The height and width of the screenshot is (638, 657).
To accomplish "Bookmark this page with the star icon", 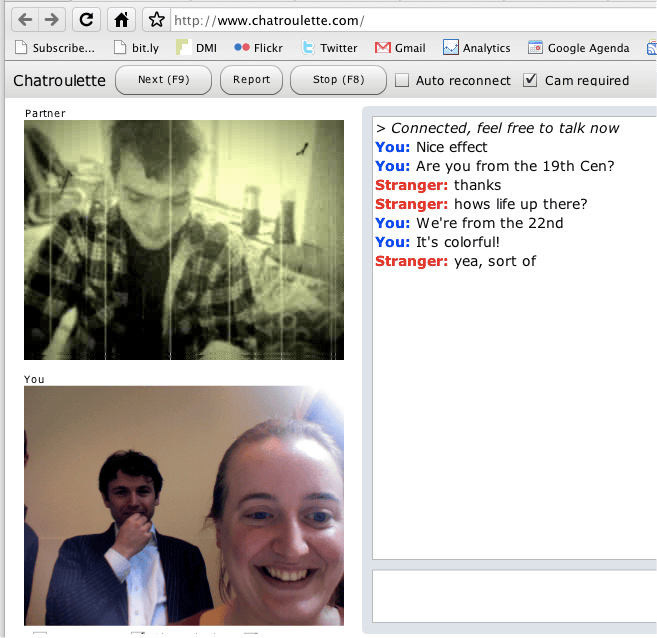I will pyautogui.click(x=157, y=20).
